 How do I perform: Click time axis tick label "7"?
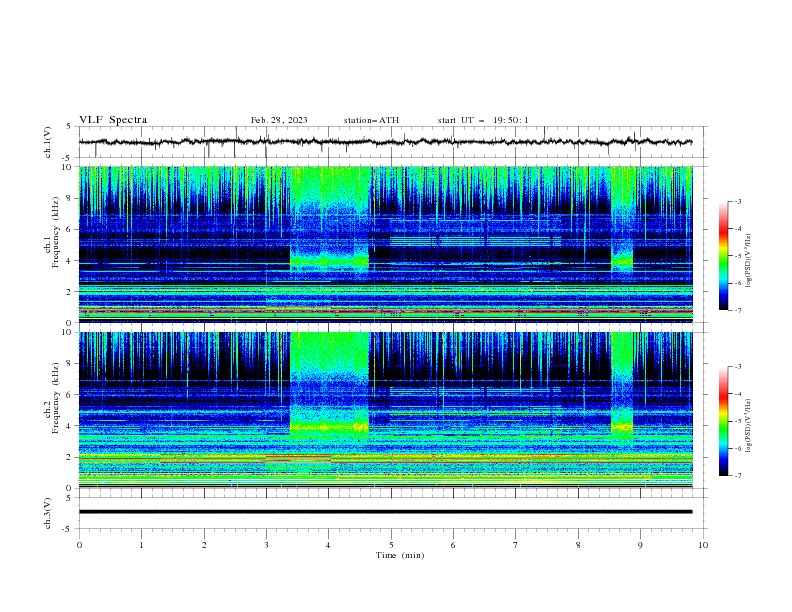pos(516,545)
